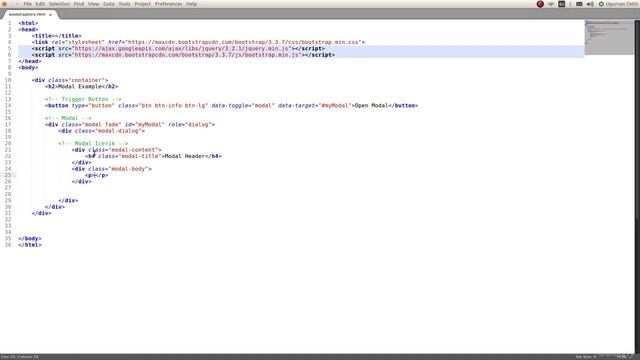Click the bootstrap.min.js script URL

click(187, 55)
